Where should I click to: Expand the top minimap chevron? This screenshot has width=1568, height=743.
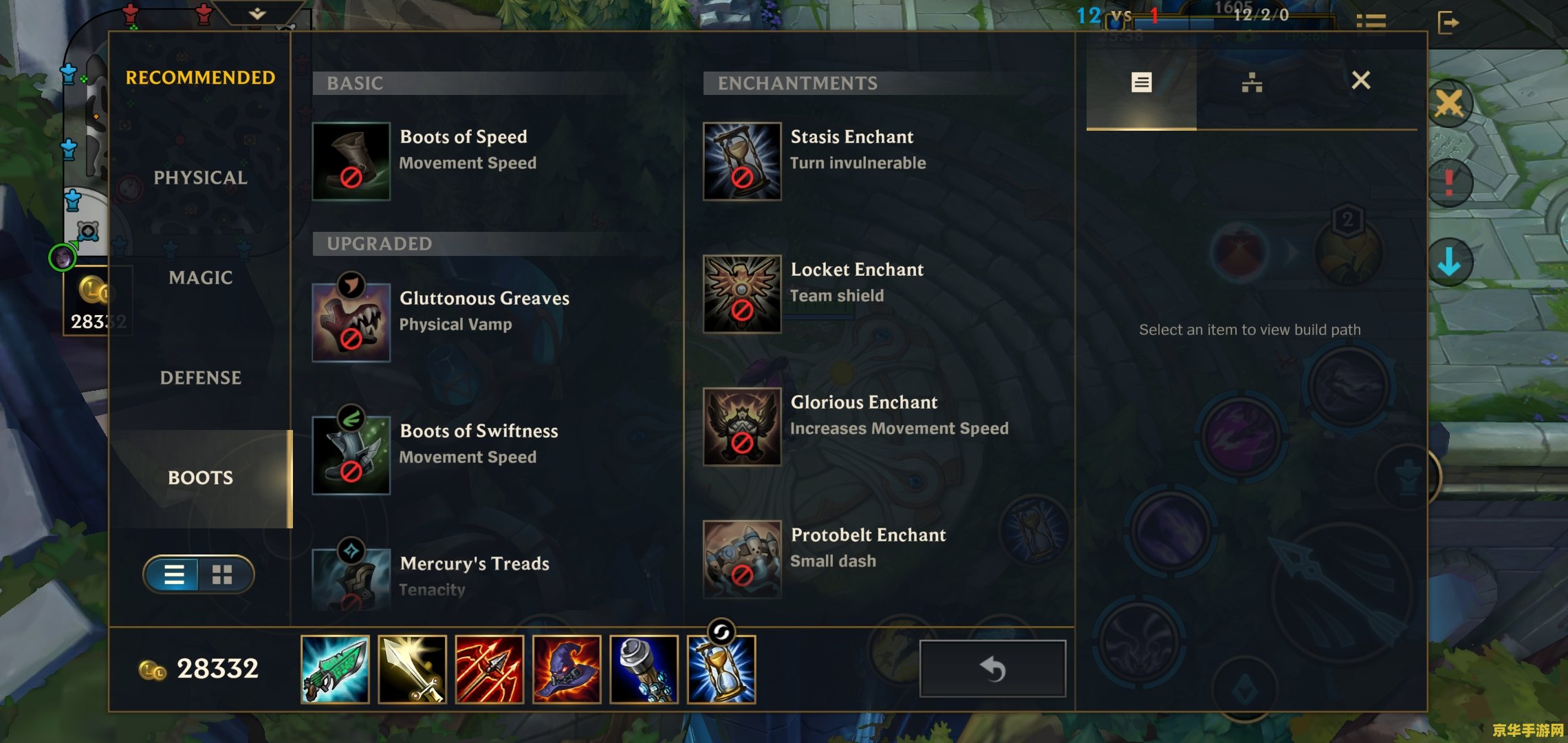click(x=257, y=13)
